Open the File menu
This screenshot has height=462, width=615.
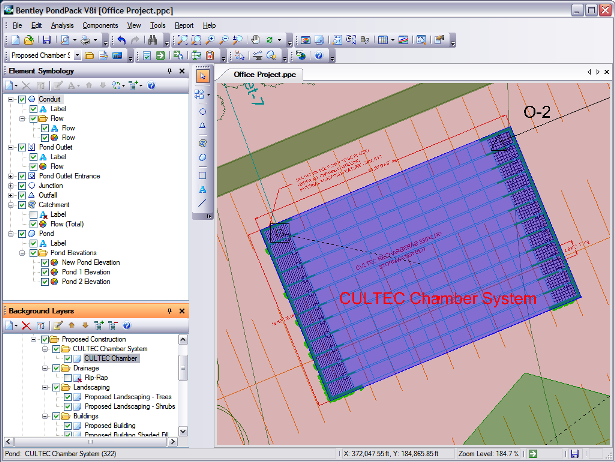coord(17,25)
